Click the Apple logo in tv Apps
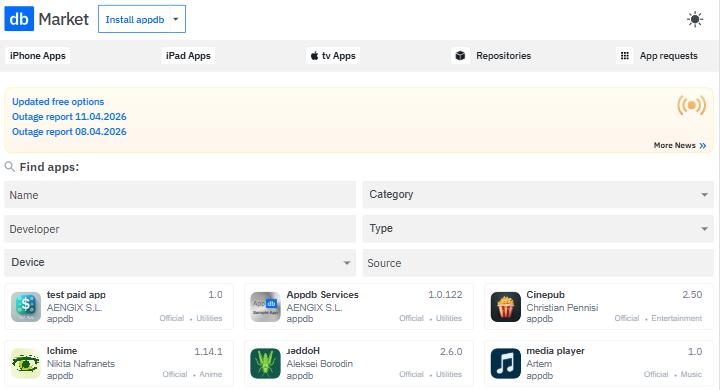Image resolution: width=720 pixels, height=390 pixels. coord(315,56)
